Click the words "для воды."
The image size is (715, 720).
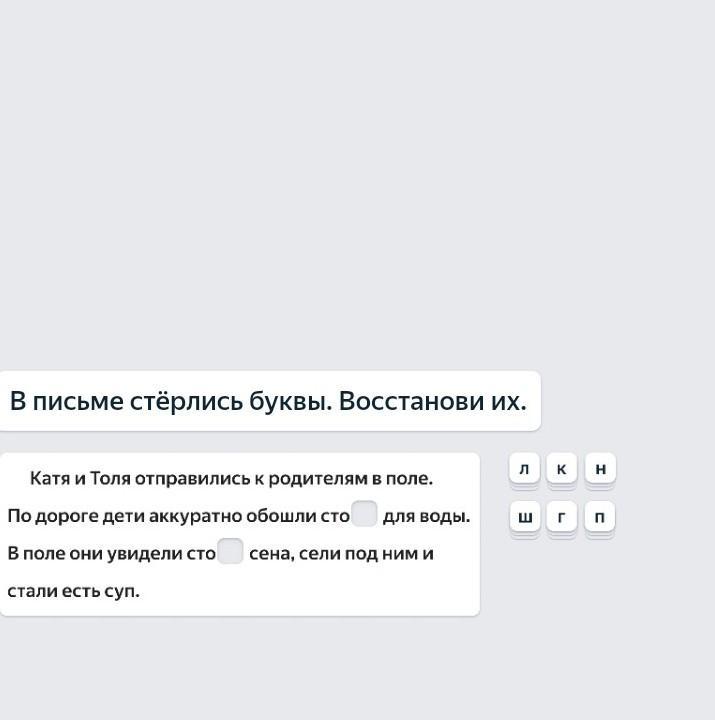427,516
